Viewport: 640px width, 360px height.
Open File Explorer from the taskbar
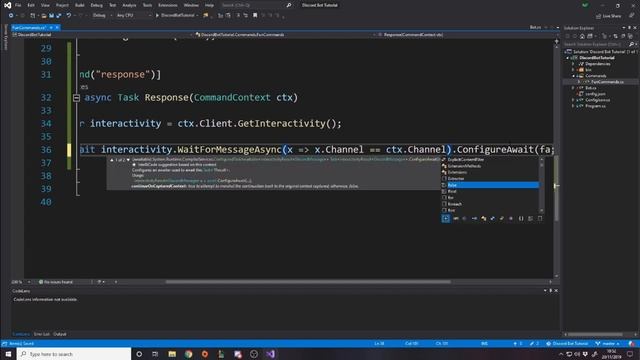pos(172,354)
